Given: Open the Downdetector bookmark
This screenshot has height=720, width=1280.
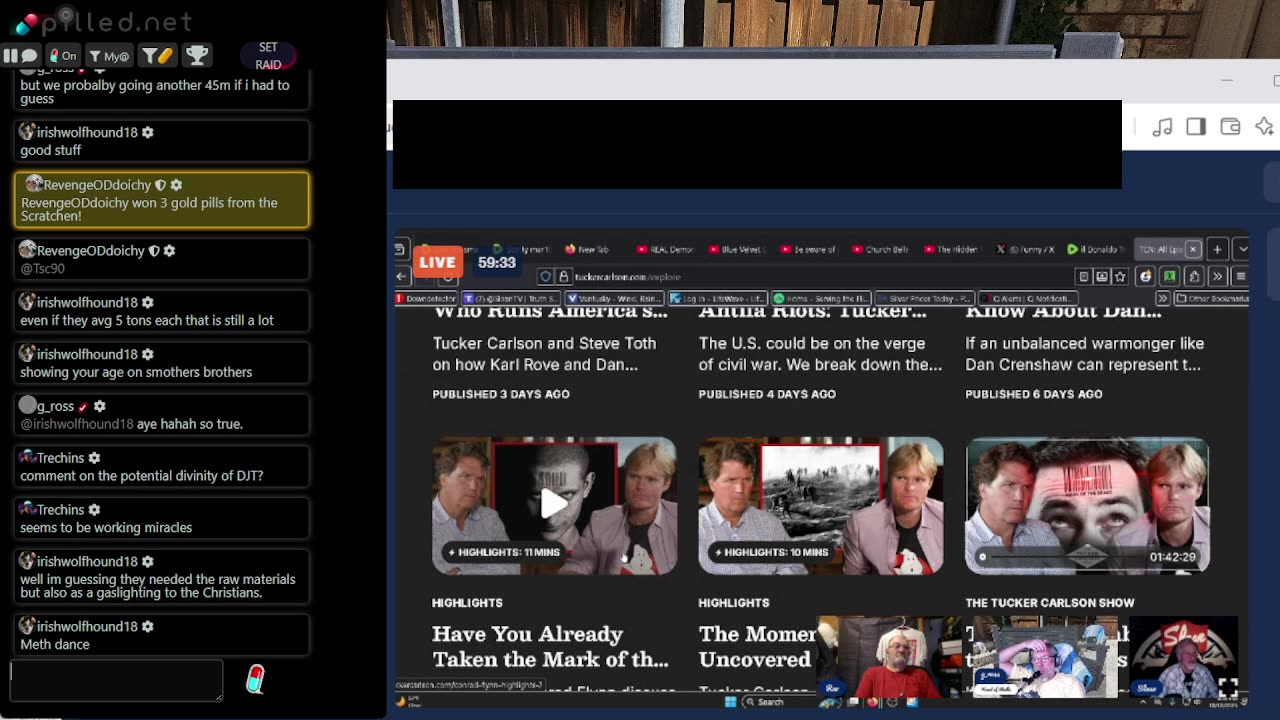Looking at the screenshot, I should (427, 298).
